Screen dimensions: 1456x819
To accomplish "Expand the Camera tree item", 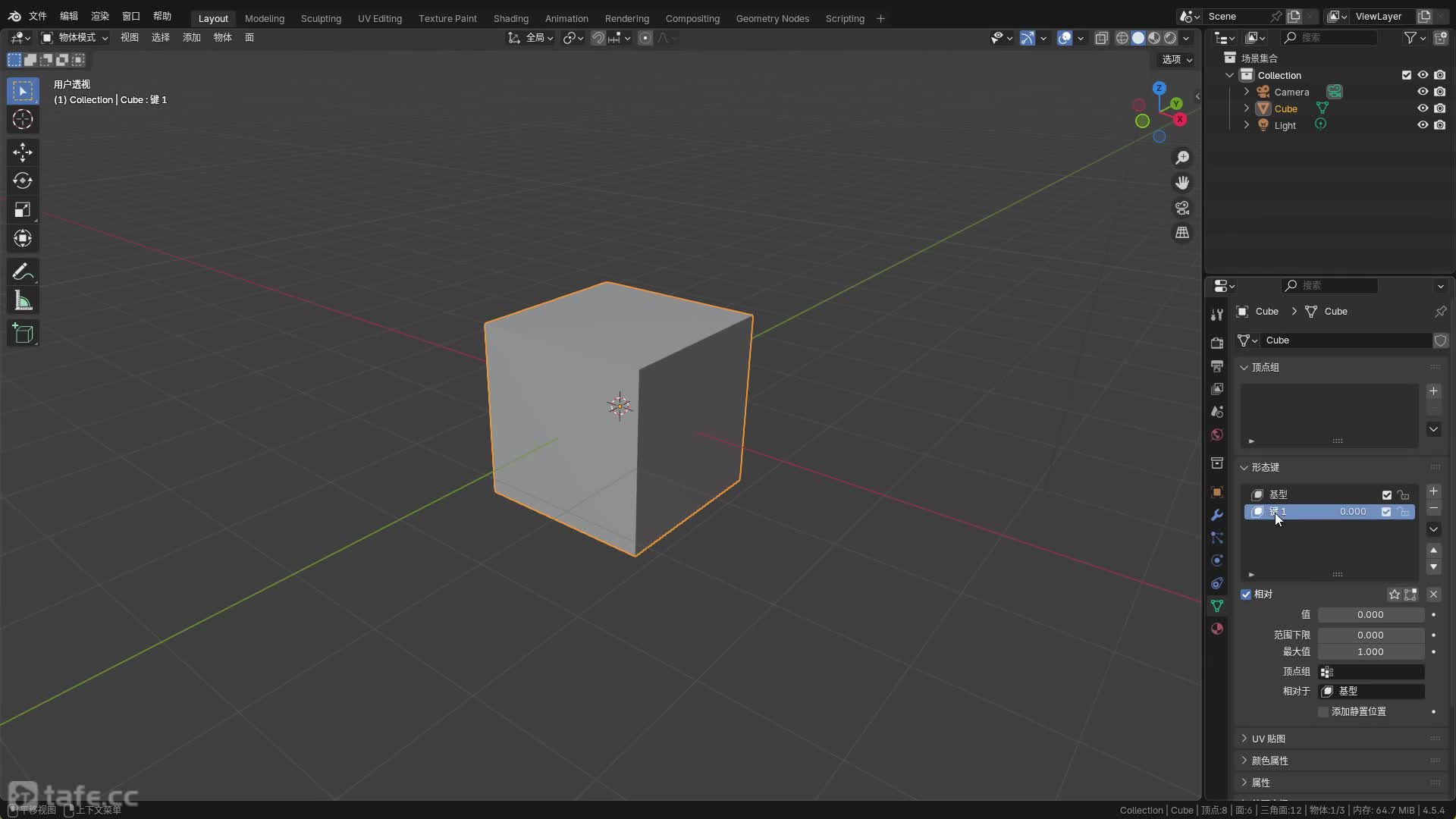I will pos(1246,92).
